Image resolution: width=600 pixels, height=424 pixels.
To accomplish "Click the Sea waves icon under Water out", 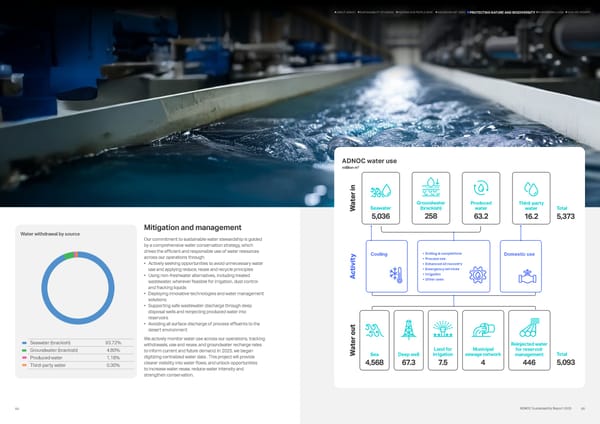I will click(x=374, y=330).
